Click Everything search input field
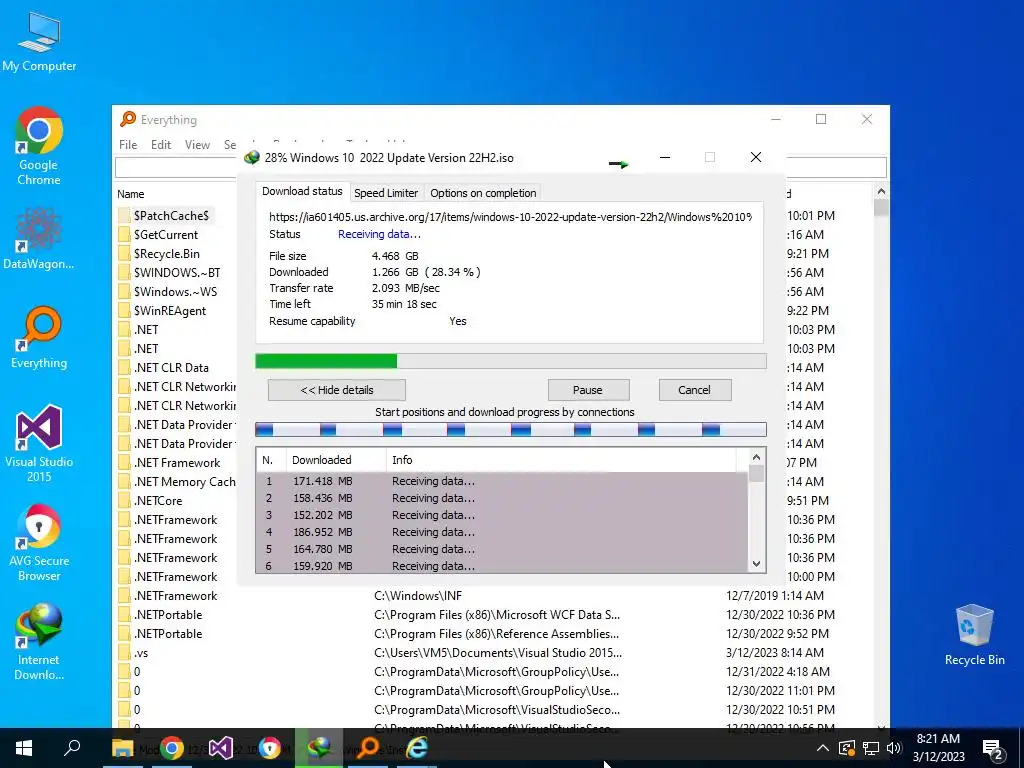1024x768 pixels. 176,167
